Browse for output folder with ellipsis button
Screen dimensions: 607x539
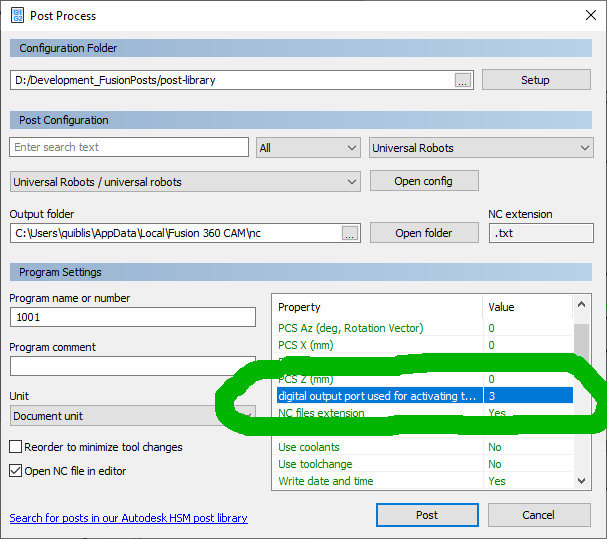point(349,233)
